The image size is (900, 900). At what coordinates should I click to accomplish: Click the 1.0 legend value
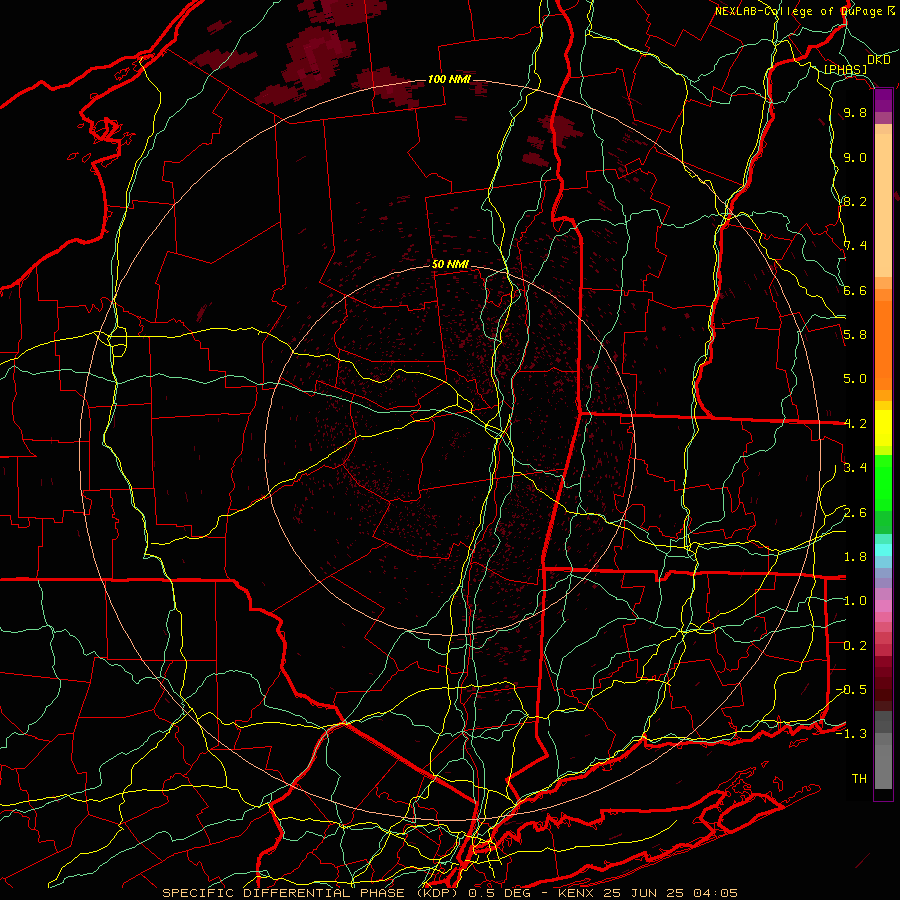tap(855, 601)
